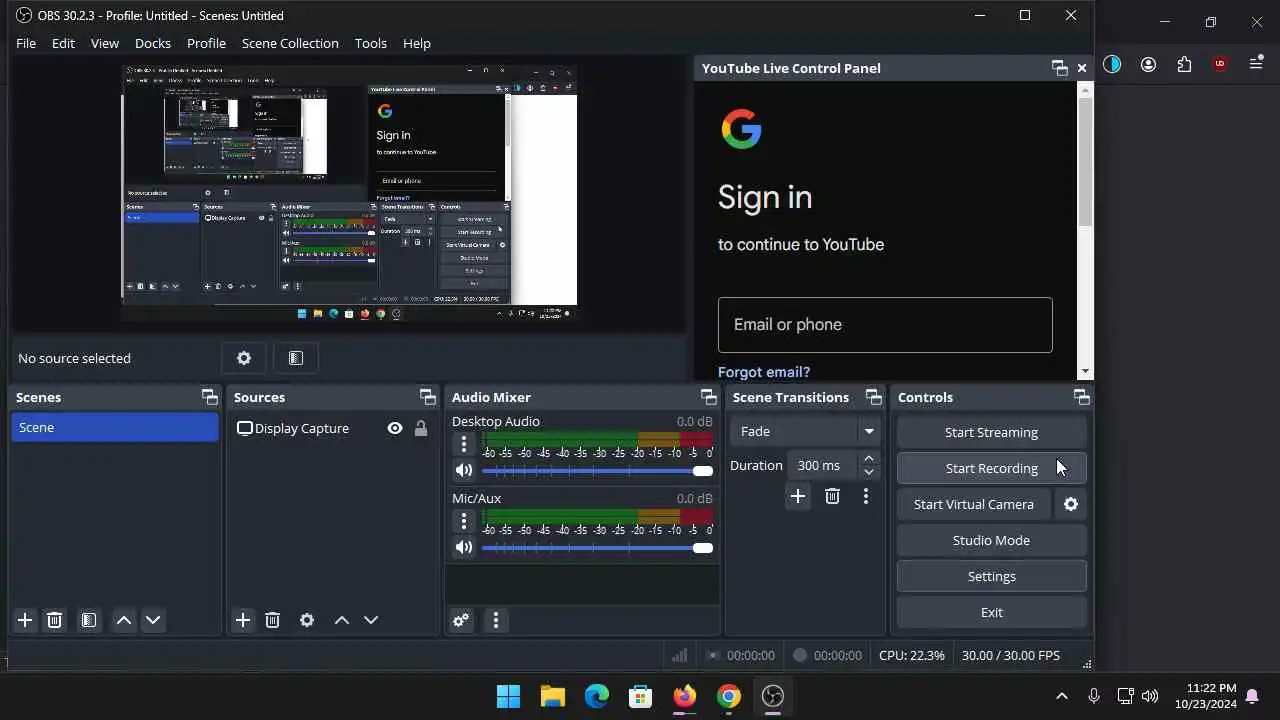
Task: Adjust Desktop Audio volume slider
Action: click(x=597, y=471)
